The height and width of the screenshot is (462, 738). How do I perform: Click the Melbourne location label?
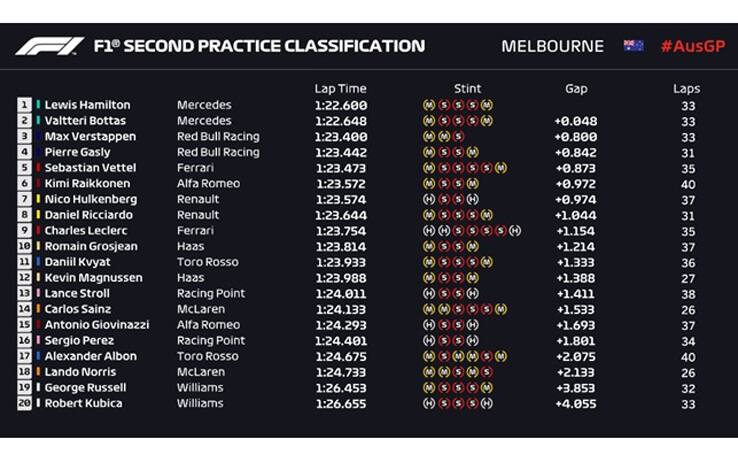[552, 46]
